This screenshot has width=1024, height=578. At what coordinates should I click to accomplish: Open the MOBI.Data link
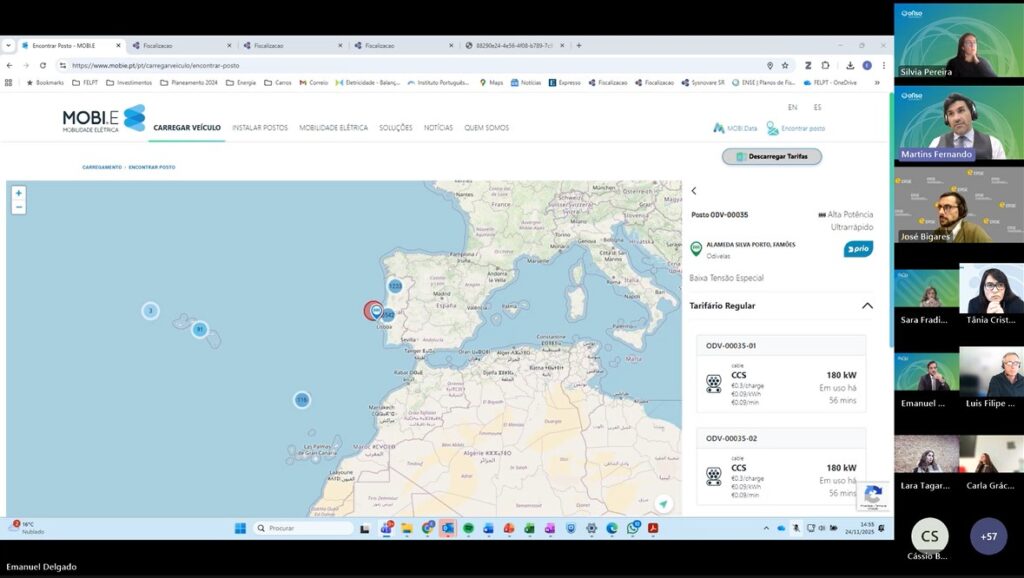point(734,128)
